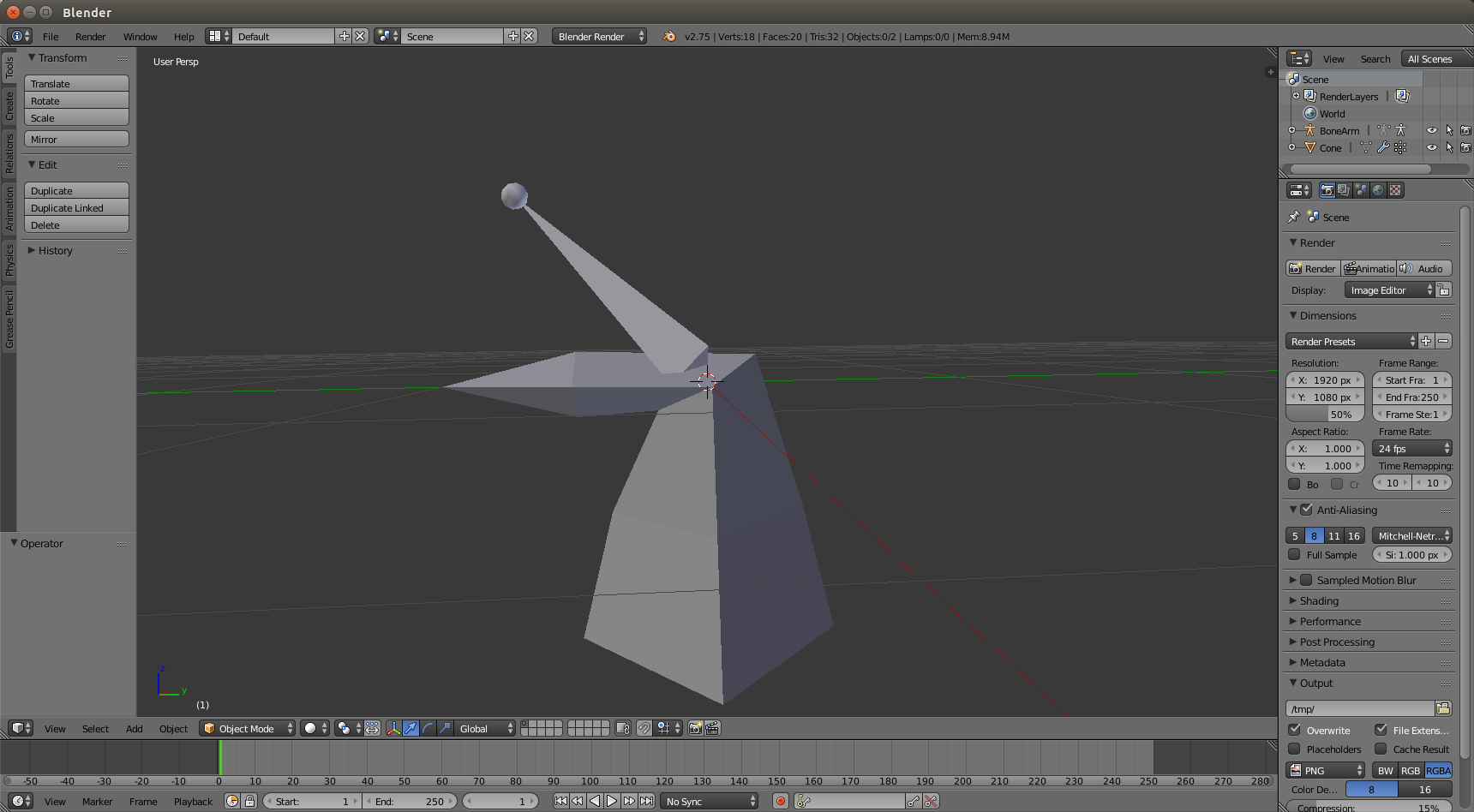Toggle BoneArm renderability camera icon
The width and height of the screenshot is (1474, 812).
click(x=1465, y=130)
